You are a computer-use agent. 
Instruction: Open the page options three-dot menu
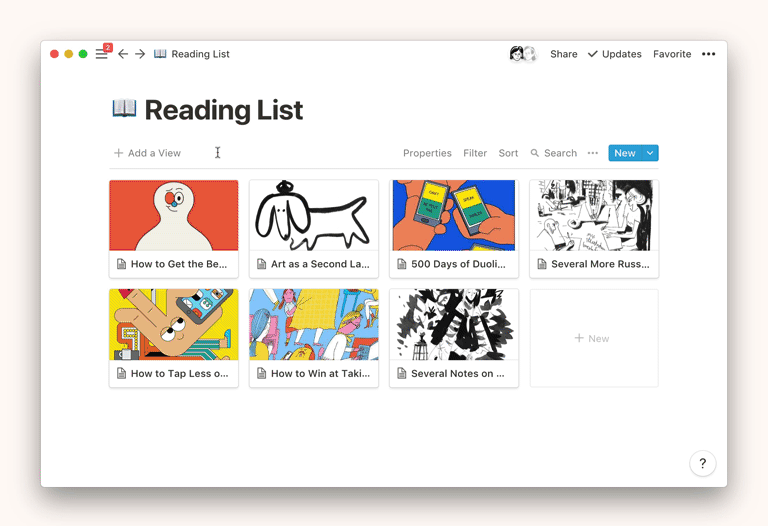(709, 54)
